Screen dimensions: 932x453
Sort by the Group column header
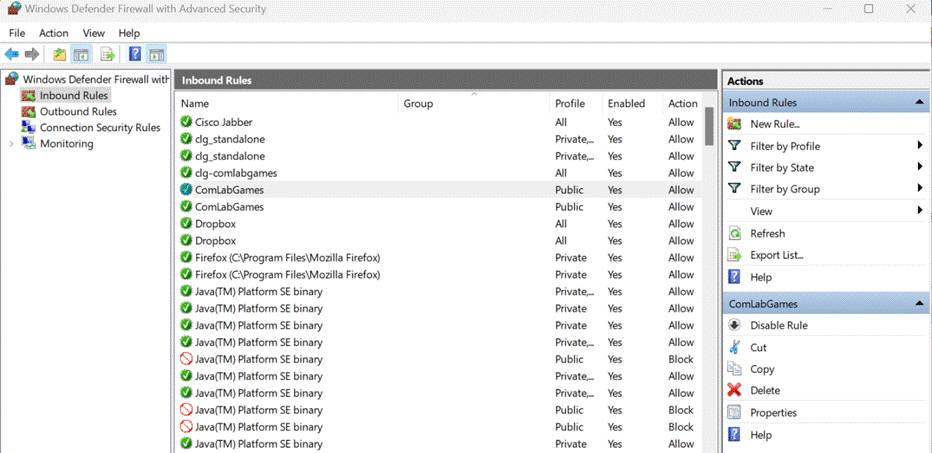tap(474, 103)
